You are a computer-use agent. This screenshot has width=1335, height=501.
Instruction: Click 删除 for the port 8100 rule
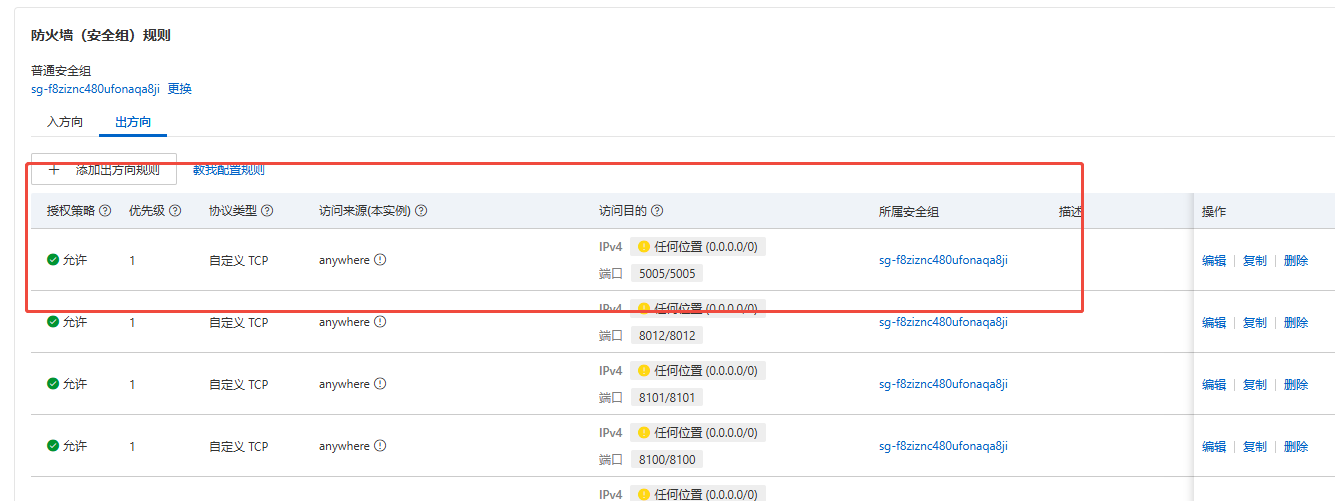tap(1296, 446)
